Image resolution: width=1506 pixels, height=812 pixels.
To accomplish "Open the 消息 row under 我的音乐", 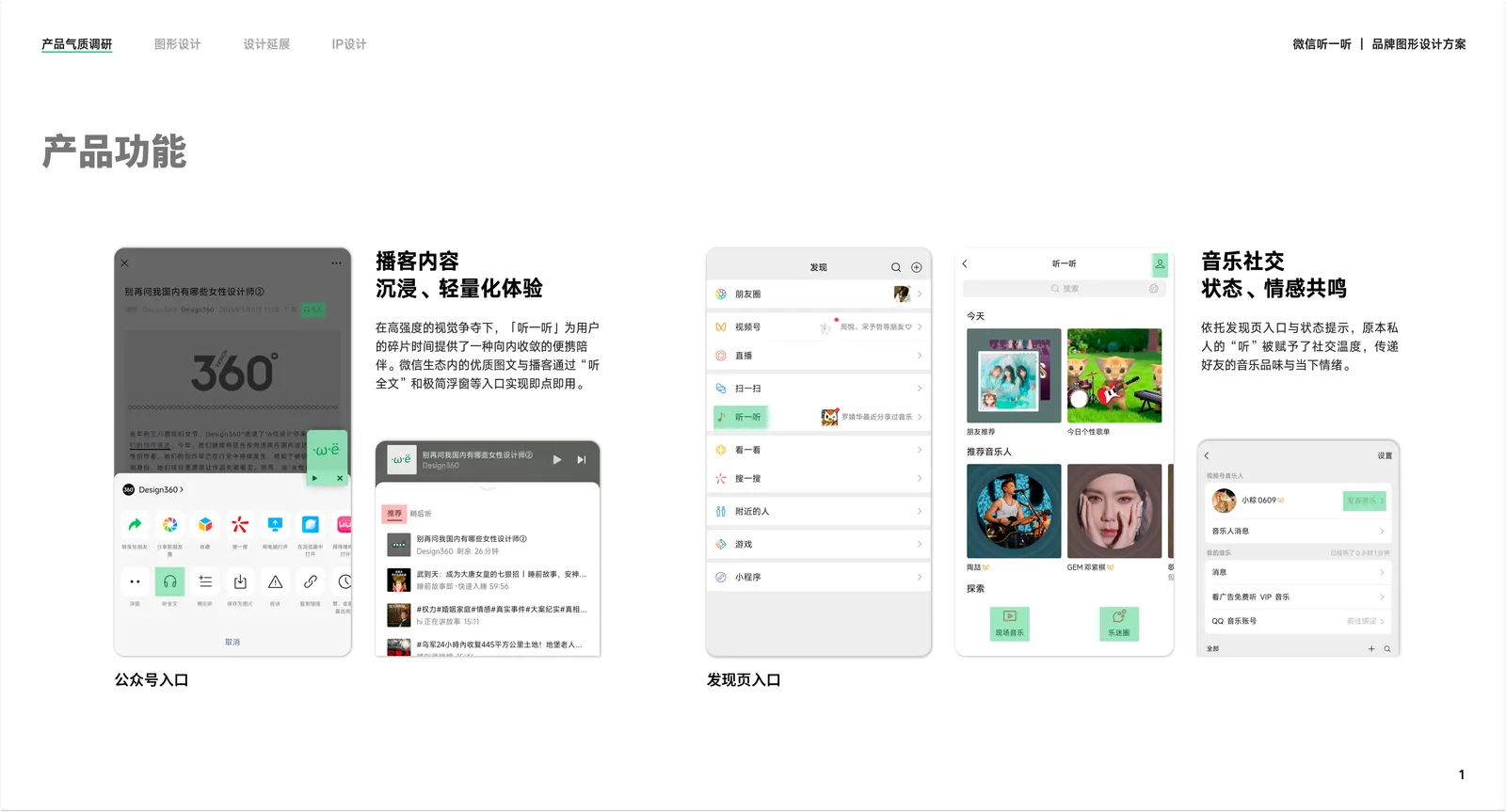I will [x=1298, y=572].
